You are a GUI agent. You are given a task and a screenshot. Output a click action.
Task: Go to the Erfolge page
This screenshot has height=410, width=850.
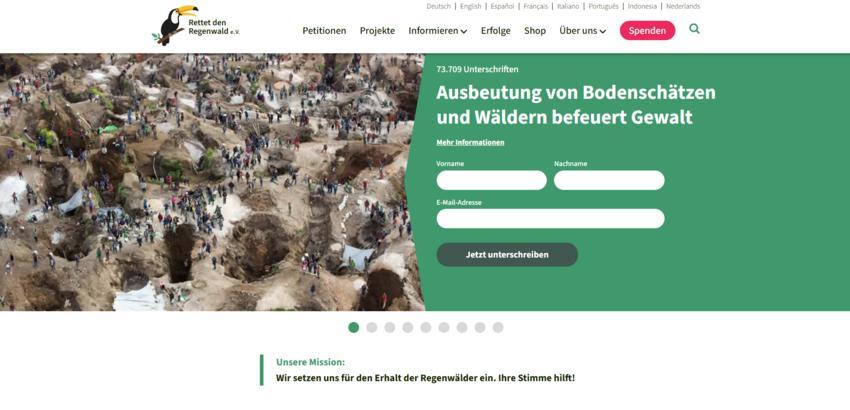(x=495, y=31)
